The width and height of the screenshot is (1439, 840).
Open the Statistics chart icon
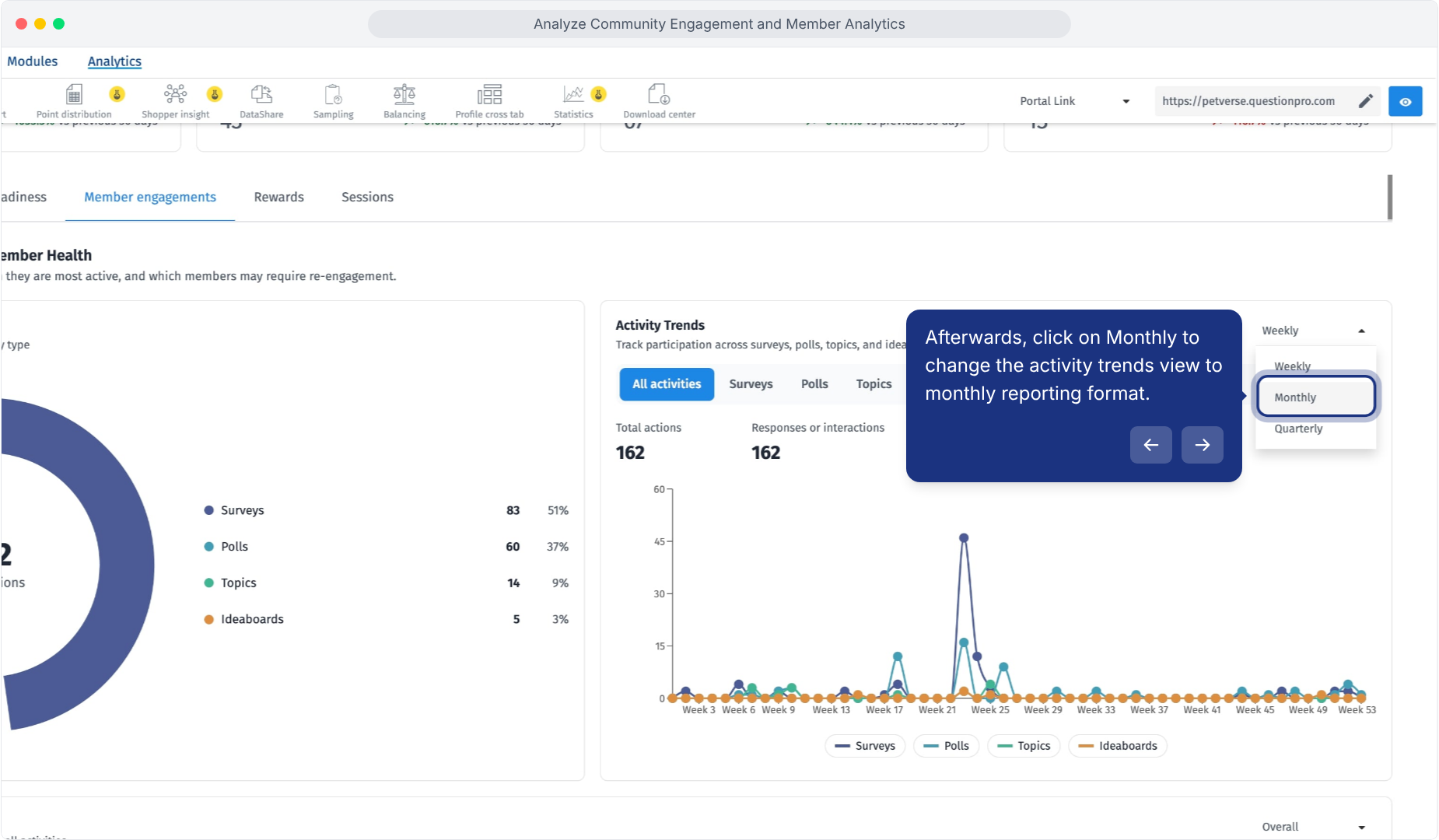573,94
